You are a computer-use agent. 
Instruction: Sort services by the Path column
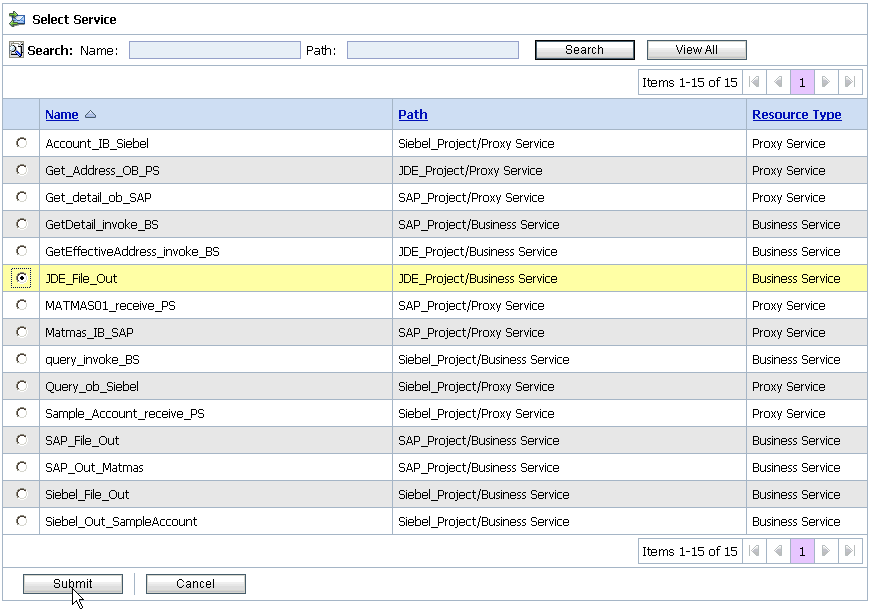click(x=413, y=114)
